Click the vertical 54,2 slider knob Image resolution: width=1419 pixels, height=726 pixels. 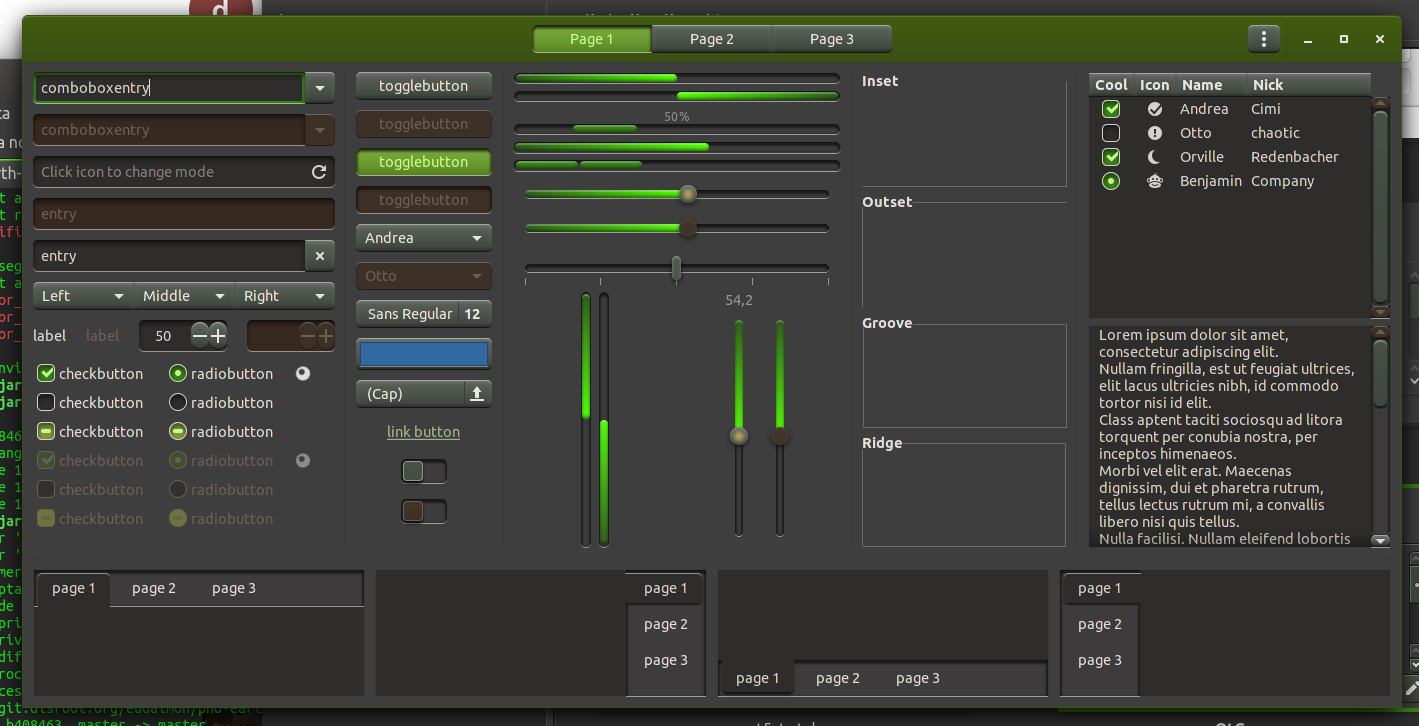point(739,436)
